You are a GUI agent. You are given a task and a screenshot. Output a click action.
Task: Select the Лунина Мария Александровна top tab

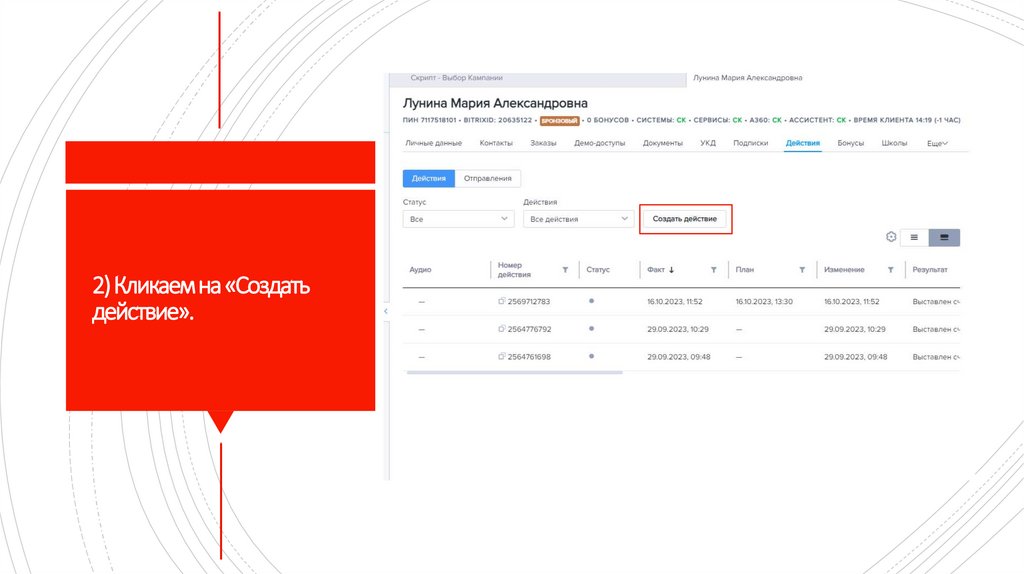[748, 78]
